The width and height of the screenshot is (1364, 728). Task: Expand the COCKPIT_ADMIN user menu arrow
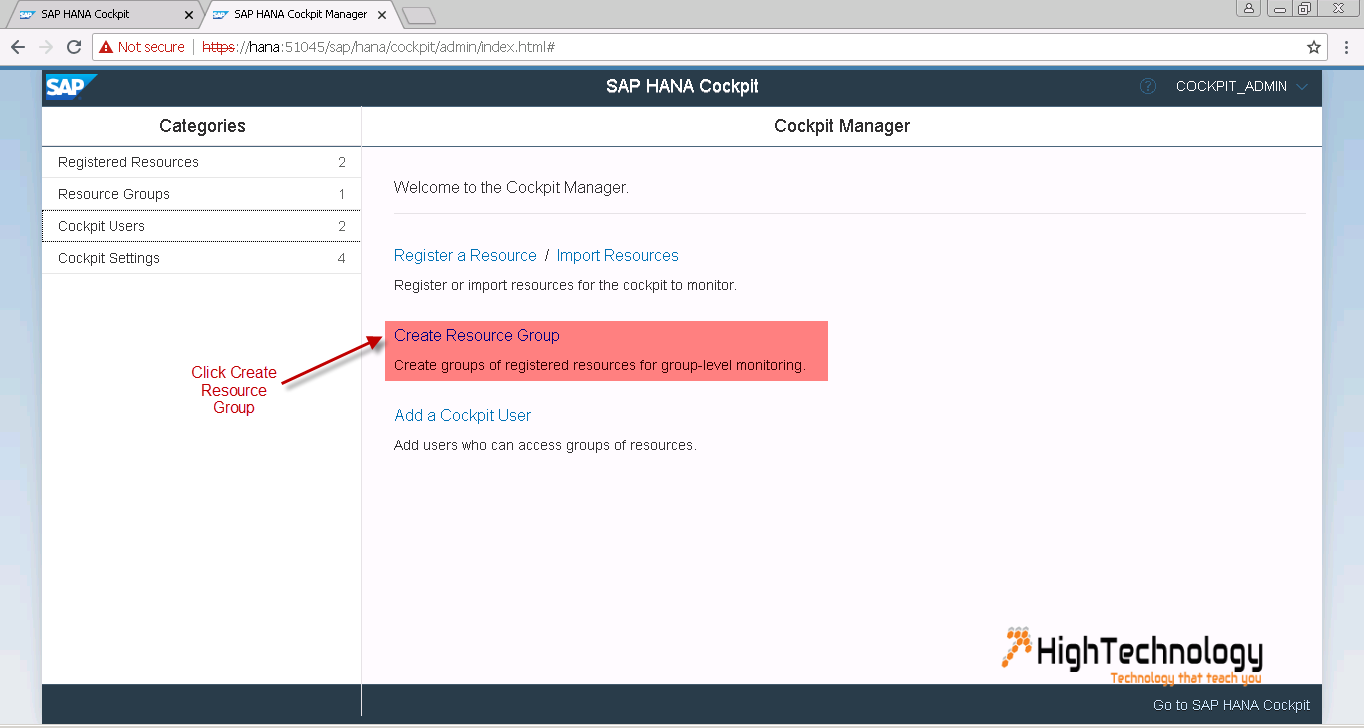[1301, 87]
